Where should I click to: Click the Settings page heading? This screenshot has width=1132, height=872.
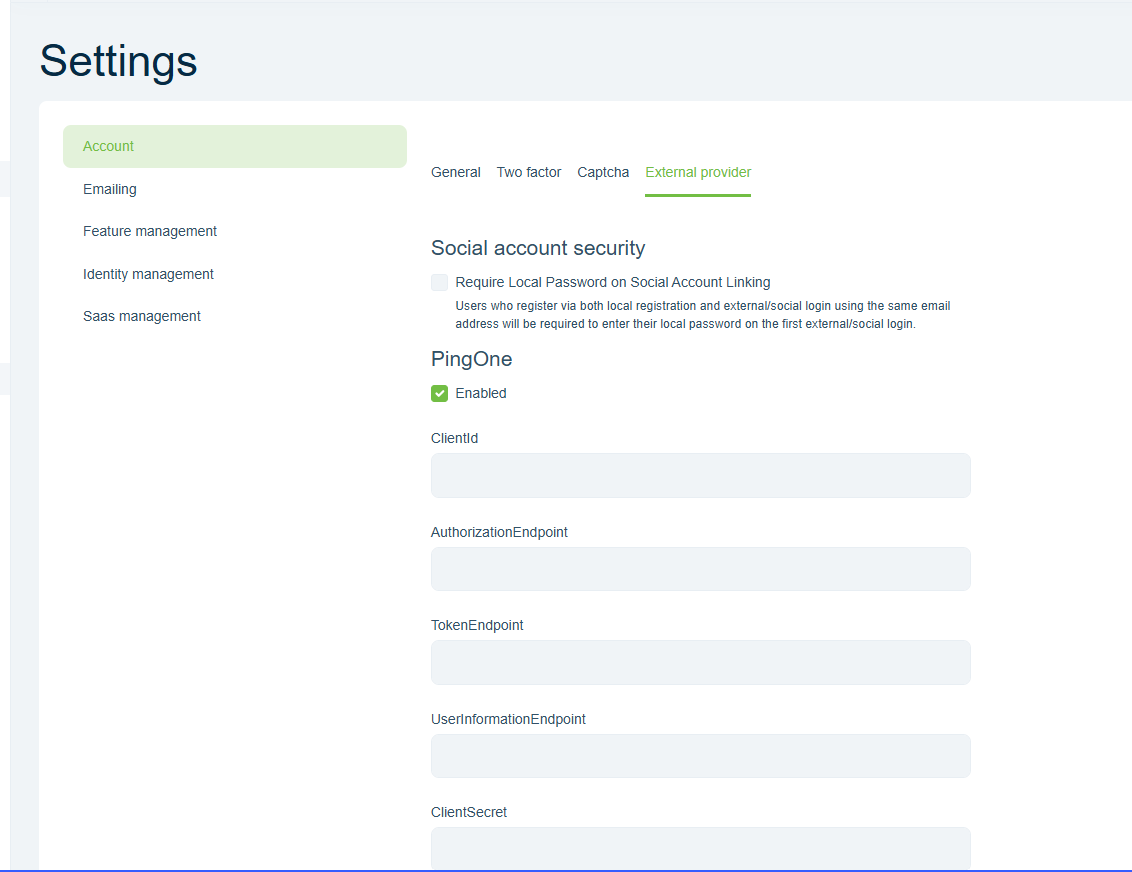tap(118, 61)
